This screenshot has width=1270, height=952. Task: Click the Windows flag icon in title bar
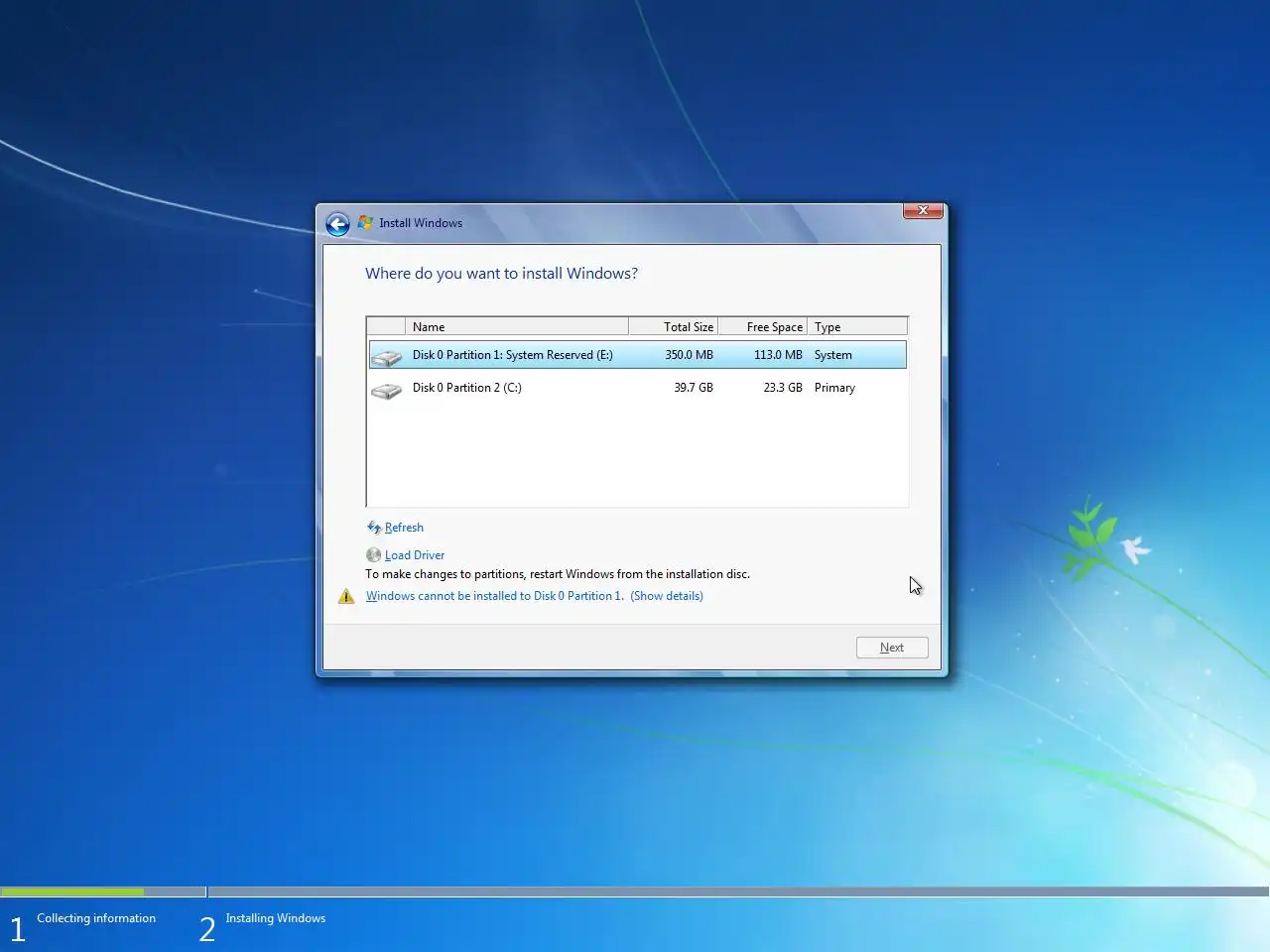click(366, 223)
